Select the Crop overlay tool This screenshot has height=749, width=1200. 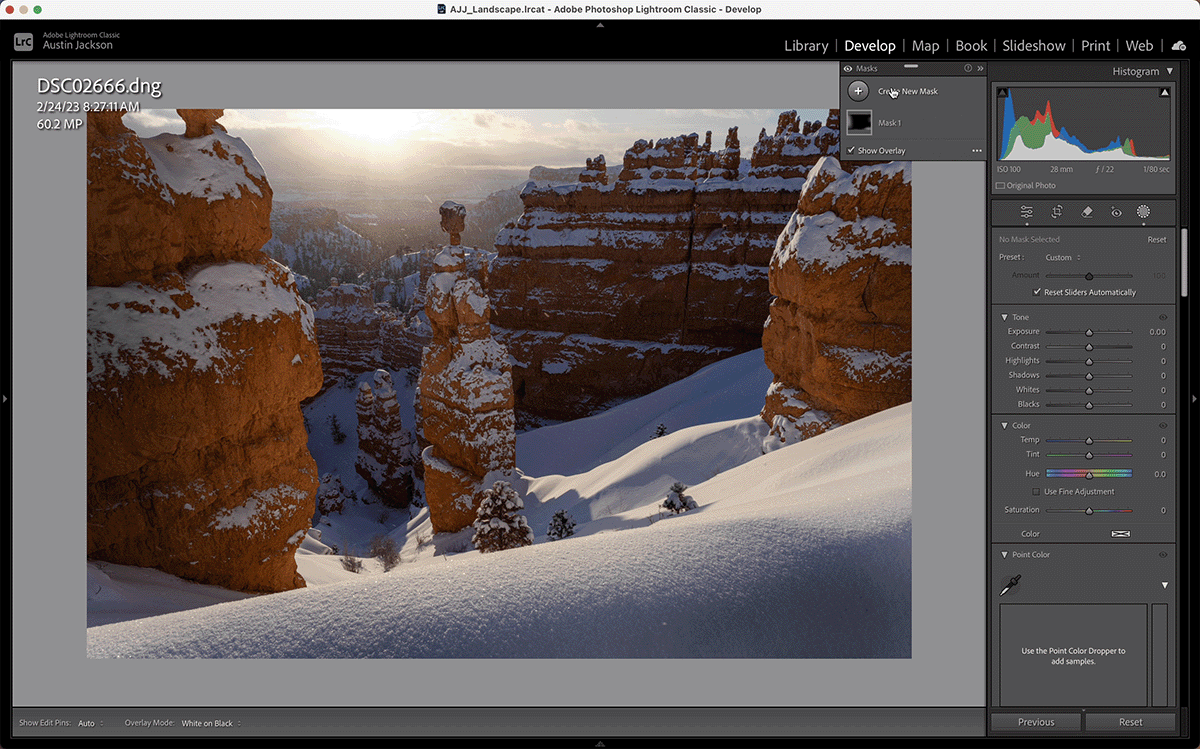(x=1056, y=212)
